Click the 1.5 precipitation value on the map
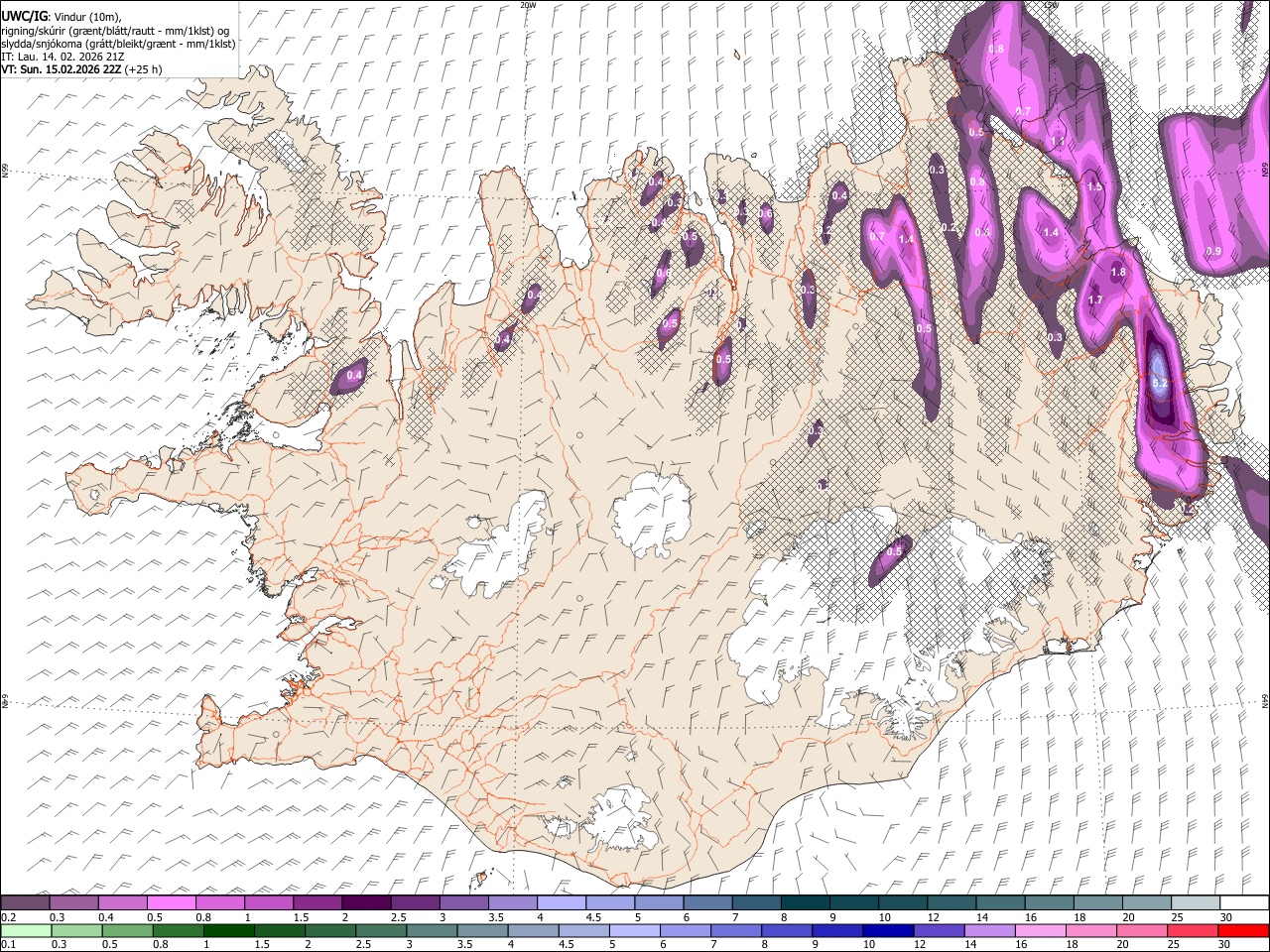 (x=1094, y=186)
